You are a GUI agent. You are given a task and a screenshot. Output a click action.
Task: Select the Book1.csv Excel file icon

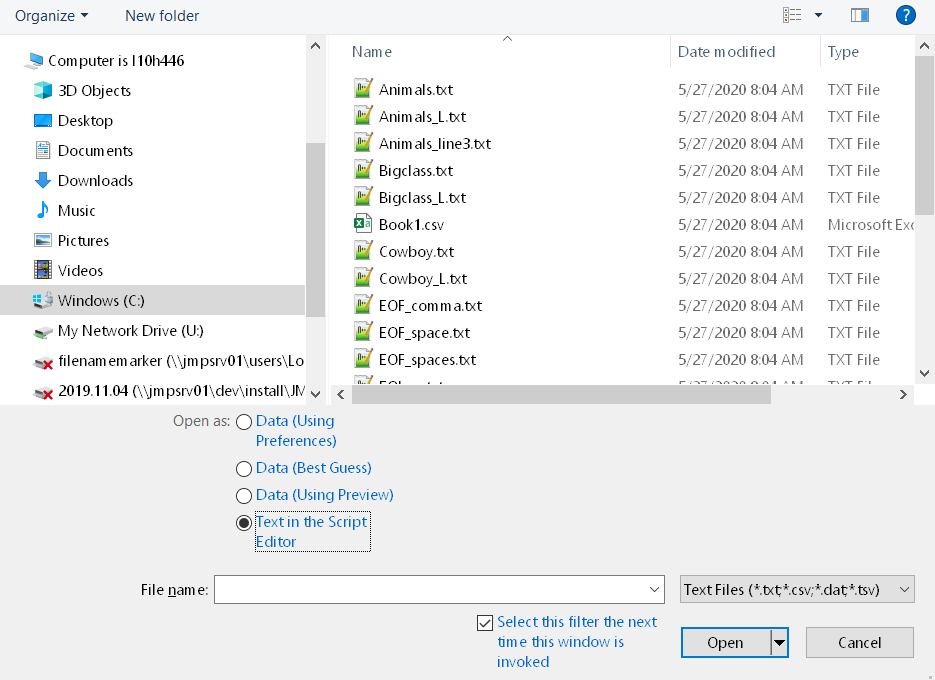click(x=362, y=224)
